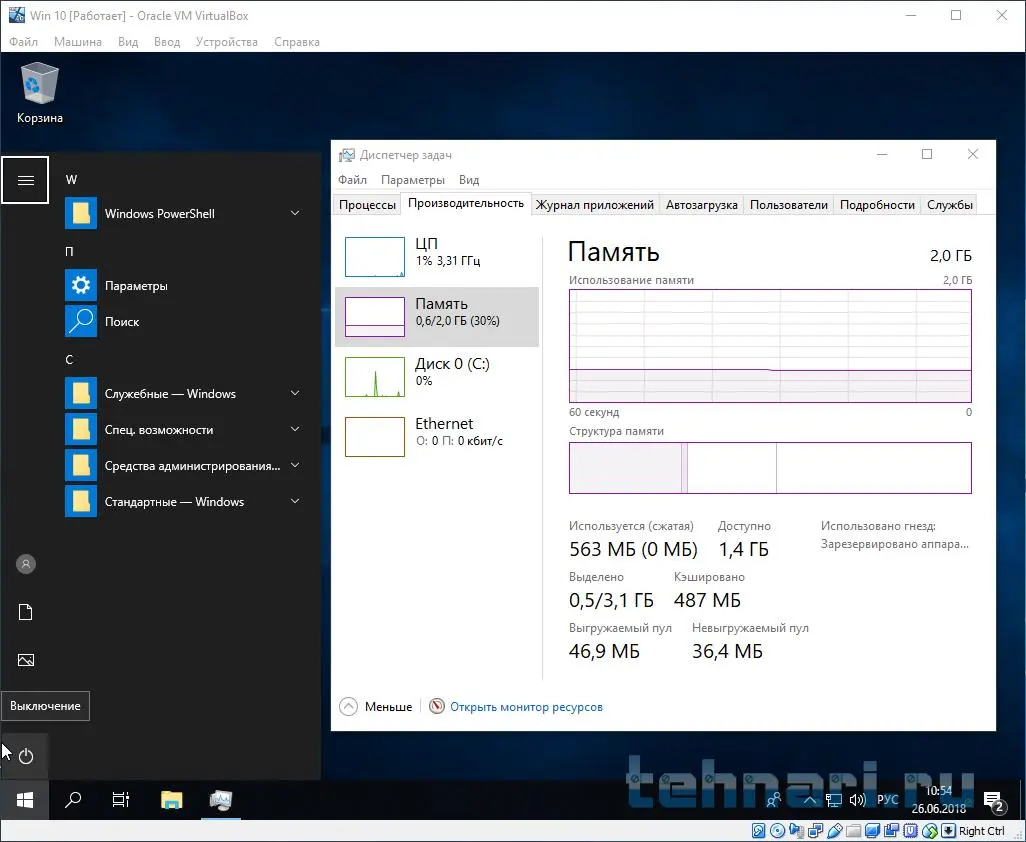Click the network tray icon
Viewport: 1026px width, 842px height.
tap(834, 799)
